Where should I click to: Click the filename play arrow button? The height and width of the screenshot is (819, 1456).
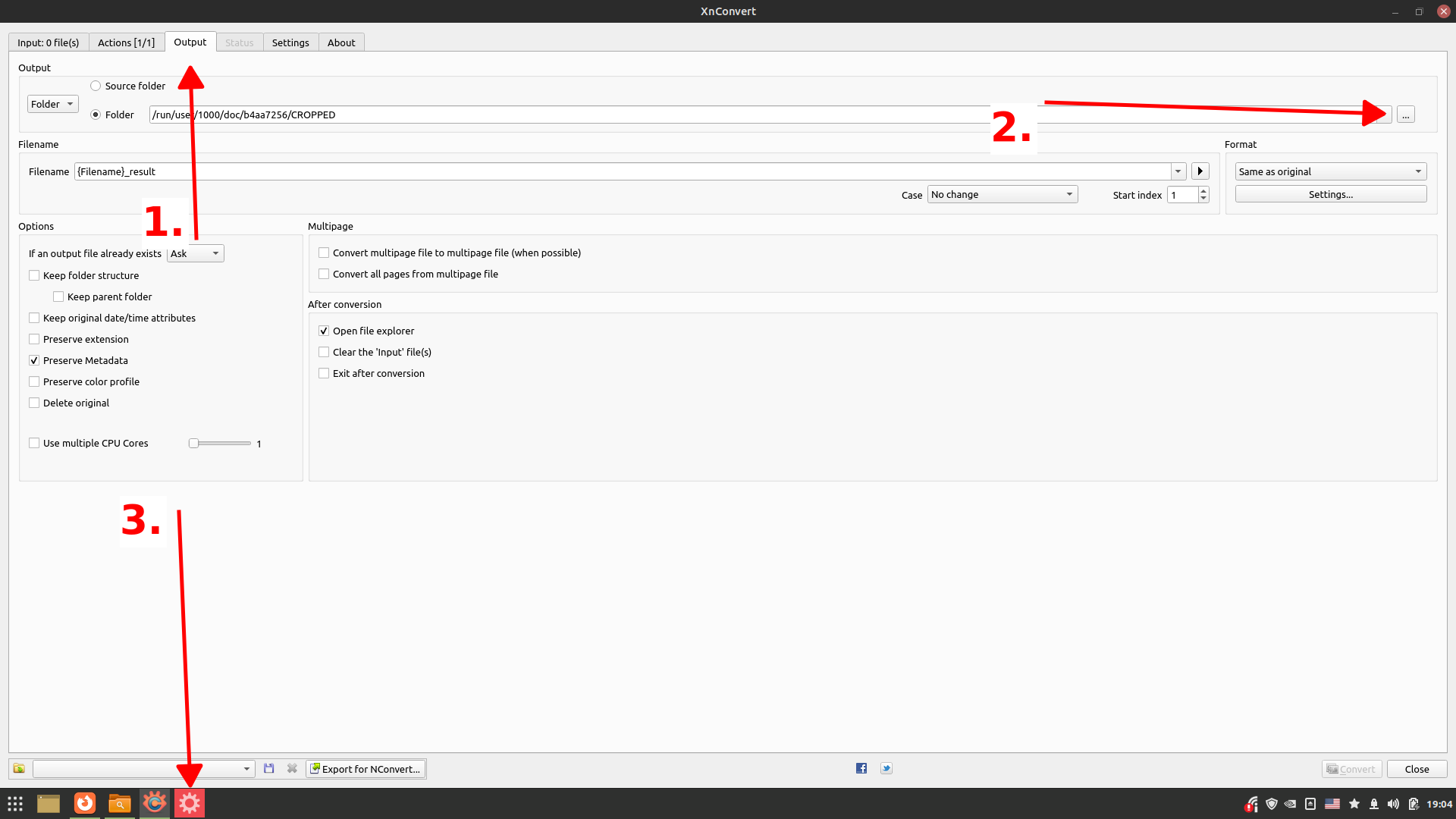point(1200,171)
